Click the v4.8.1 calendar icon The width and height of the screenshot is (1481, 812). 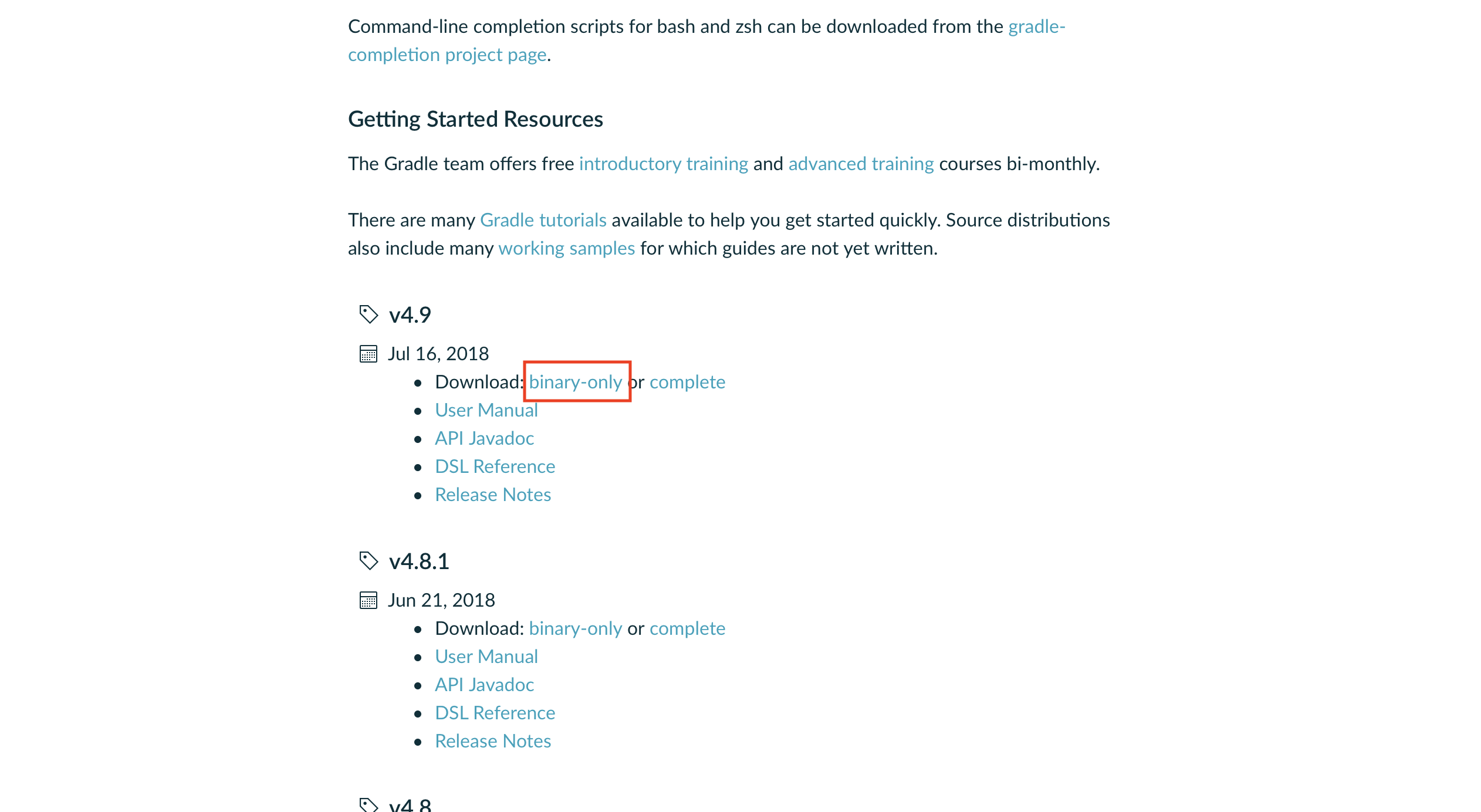point(369,599)
